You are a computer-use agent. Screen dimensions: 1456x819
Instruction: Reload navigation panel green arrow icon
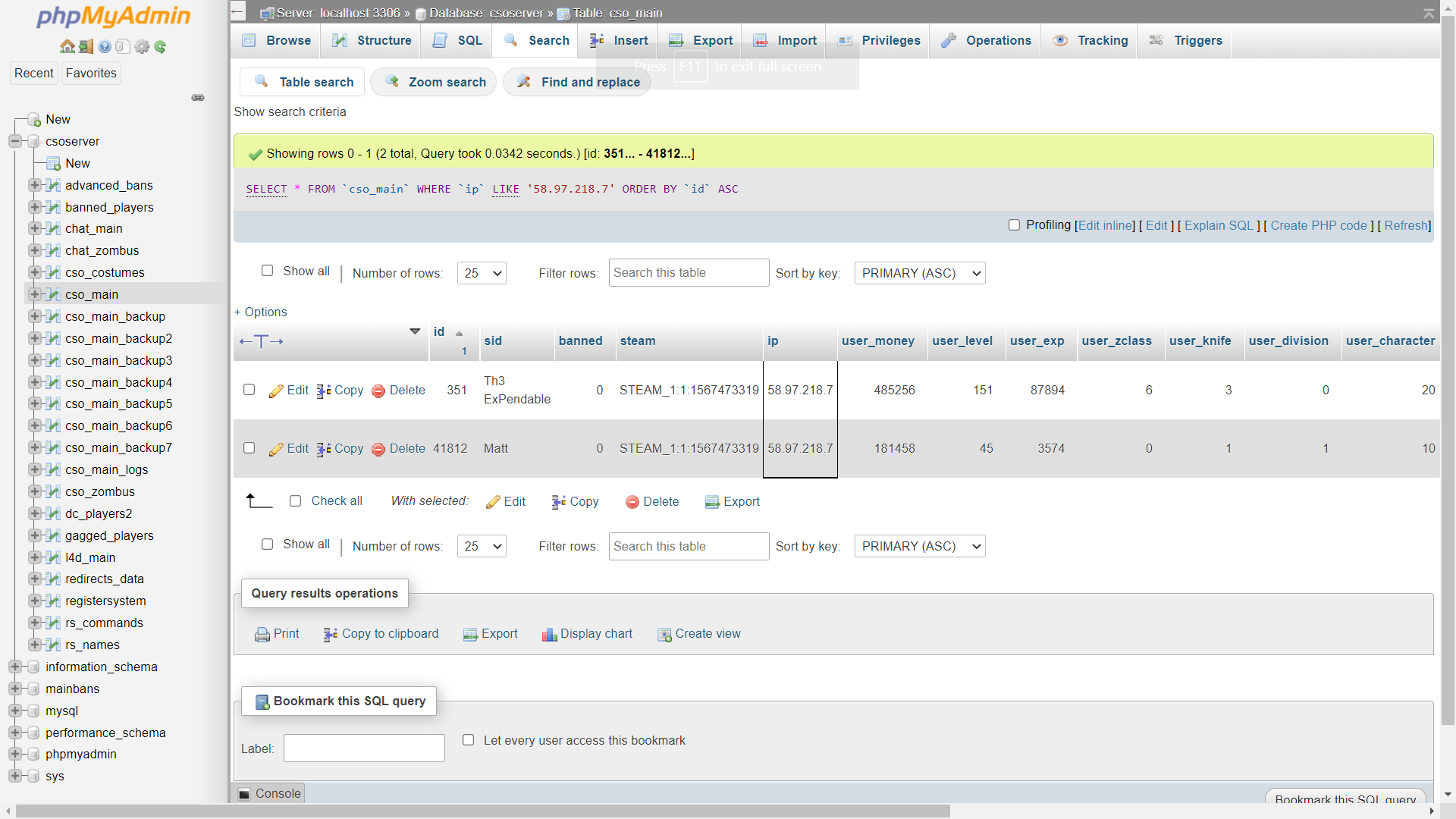pyautogui.click(x=160, y=47)
